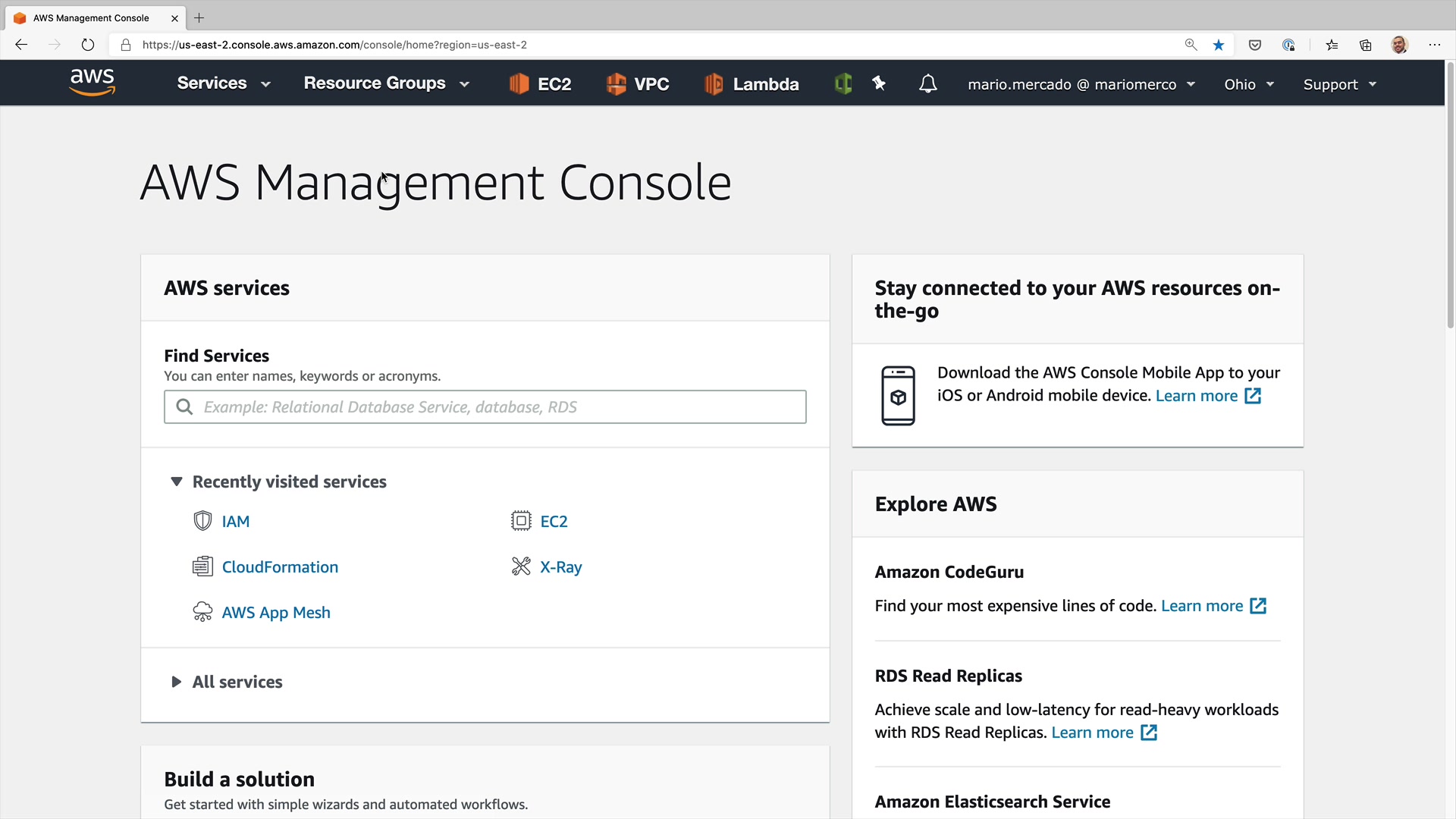1456x819 pixels.
Task: Open CloudFormation from recently visited
Action: click(280, 567)
